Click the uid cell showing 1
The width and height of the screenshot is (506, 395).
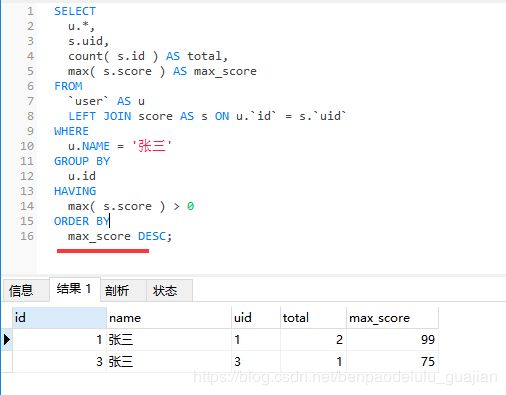(256, 340)
